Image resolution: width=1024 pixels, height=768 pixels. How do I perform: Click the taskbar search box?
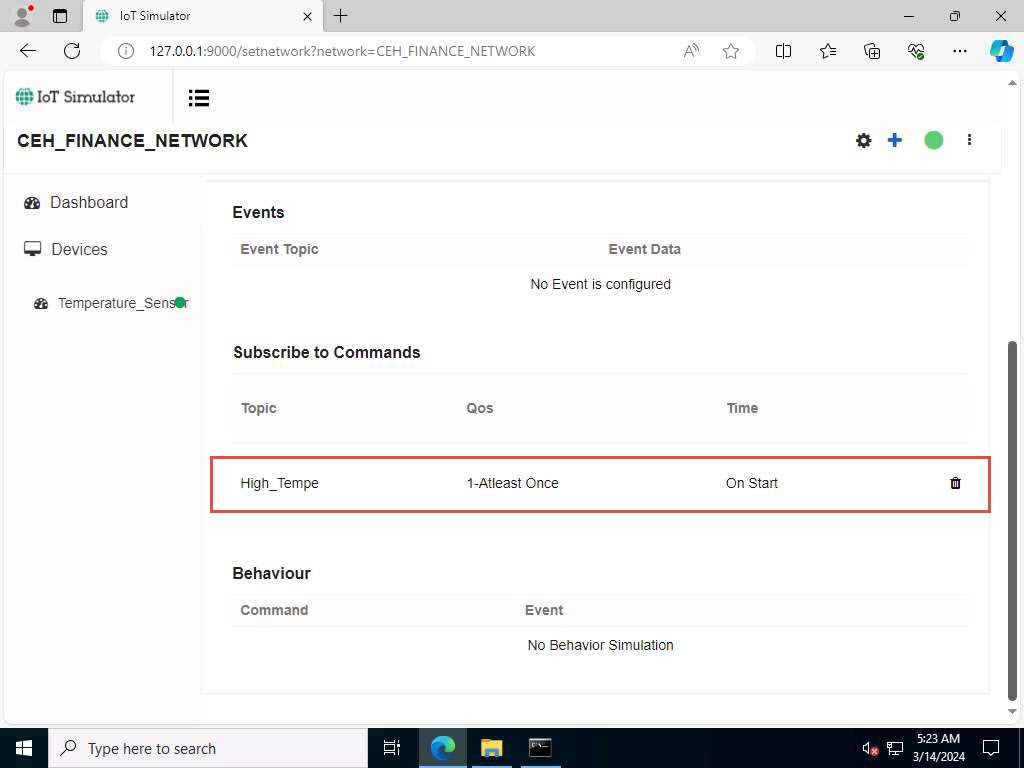(208, 748)
